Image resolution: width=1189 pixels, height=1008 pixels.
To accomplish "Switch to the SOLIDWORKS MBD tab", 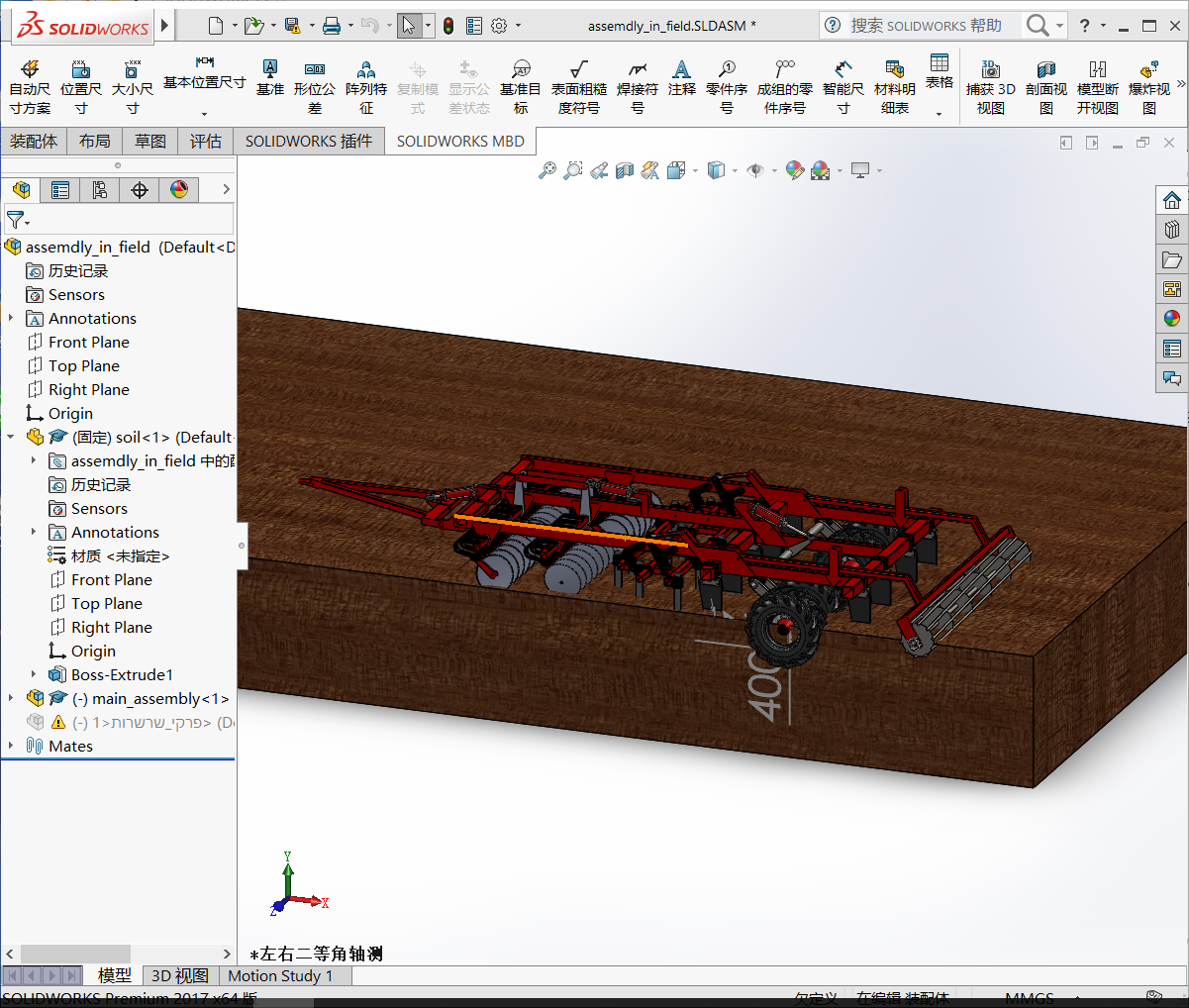I will [460, 142].
